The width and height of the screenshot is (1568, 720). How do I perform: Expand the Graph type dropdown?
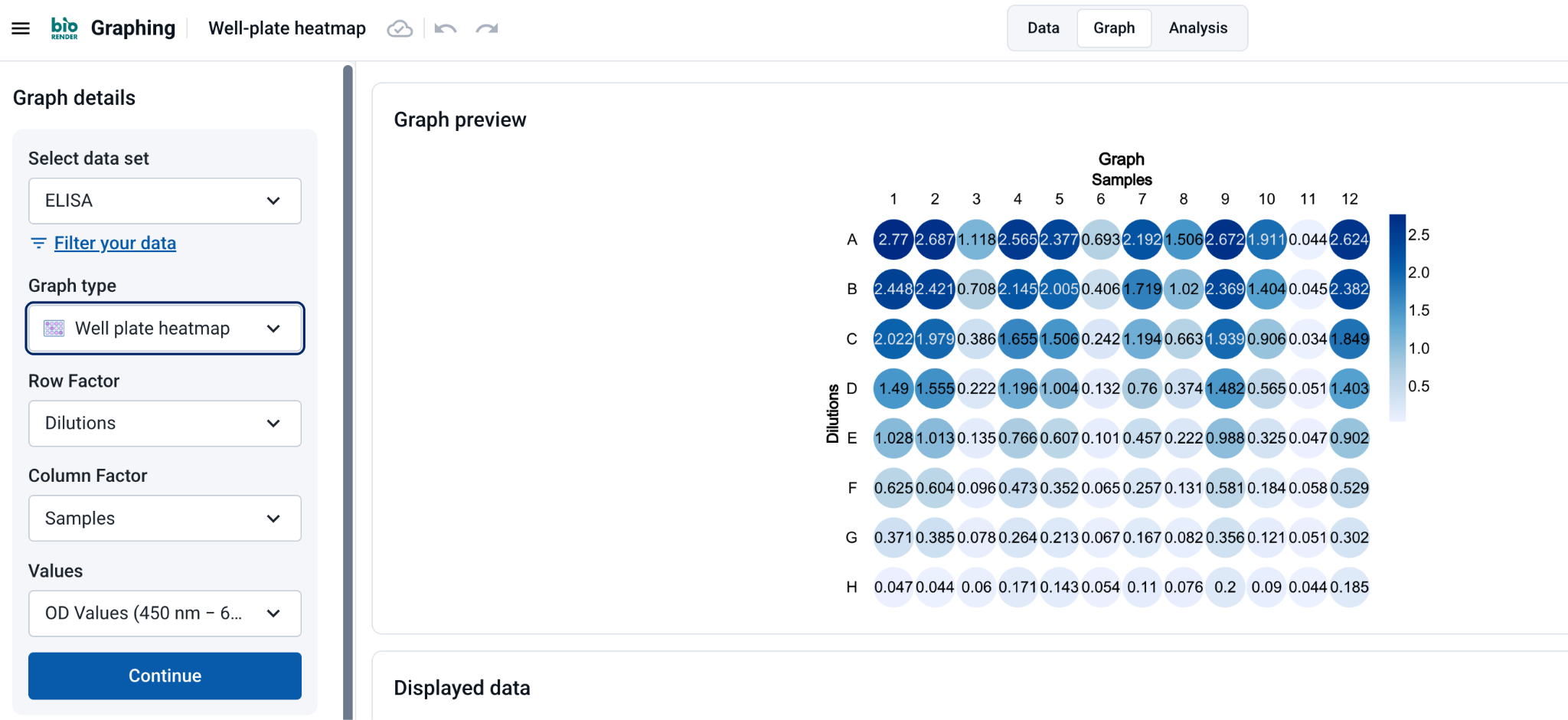(x=165, y=329)
